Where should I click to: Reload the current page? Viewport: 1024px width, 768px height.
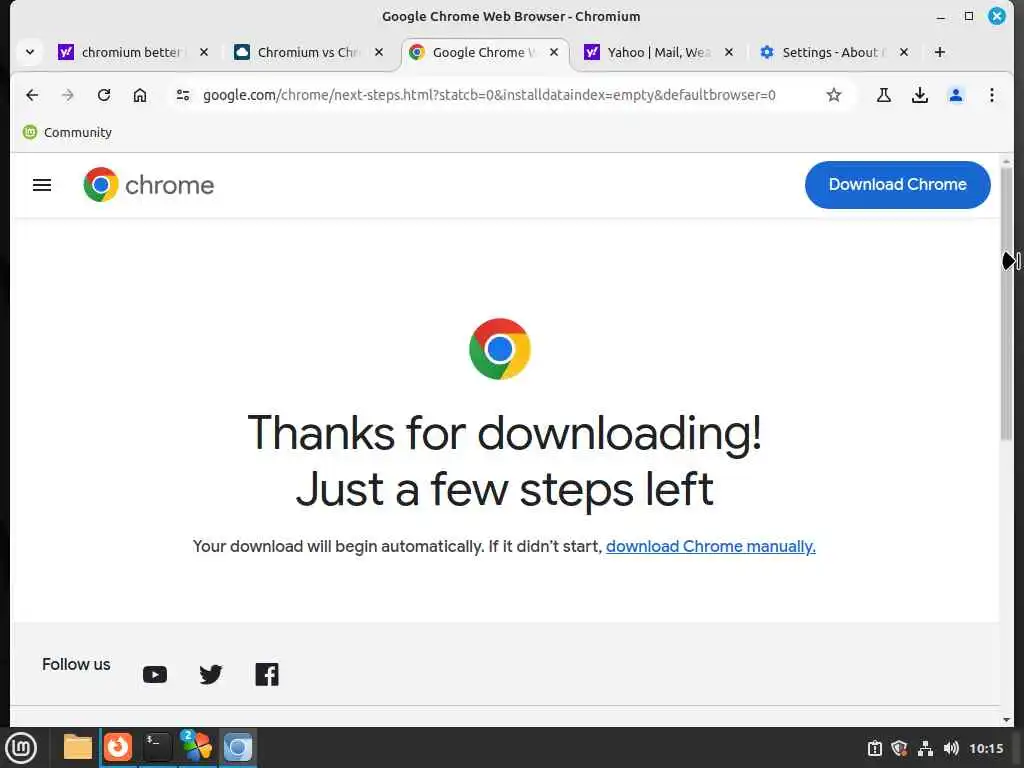pyautogui.click(x=104, y=95)
